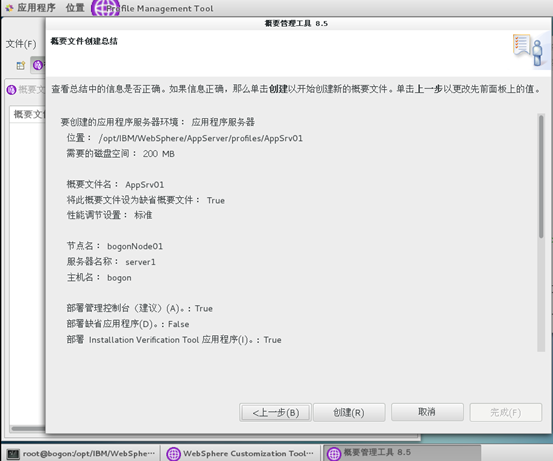Screen dimensions: 553x461
Task: Click the 部署管理控制台 True line
Action: click(140, 308)
